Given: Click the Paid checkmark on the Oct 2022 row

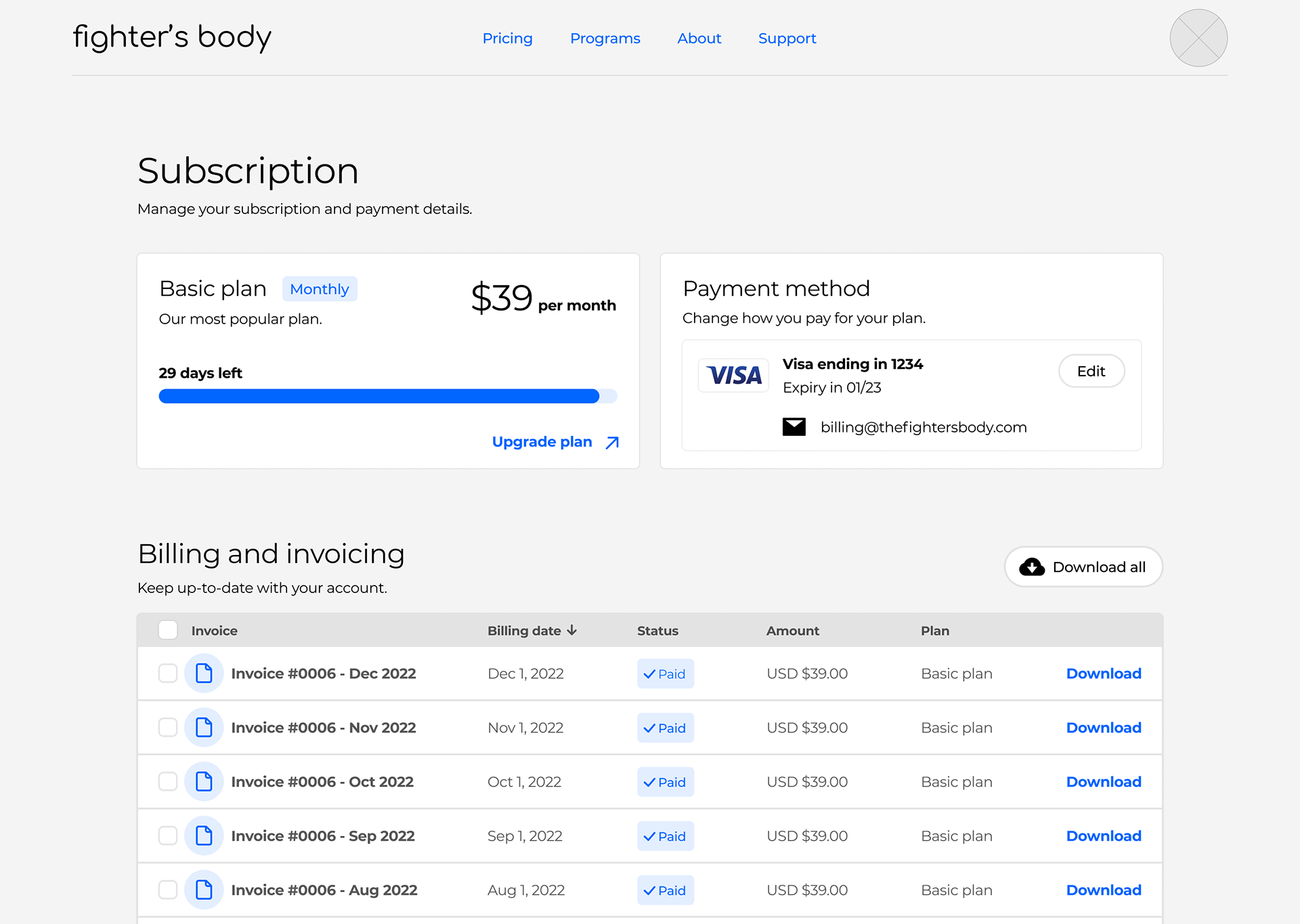Looking at the screenshot, I should click(649, 782).
